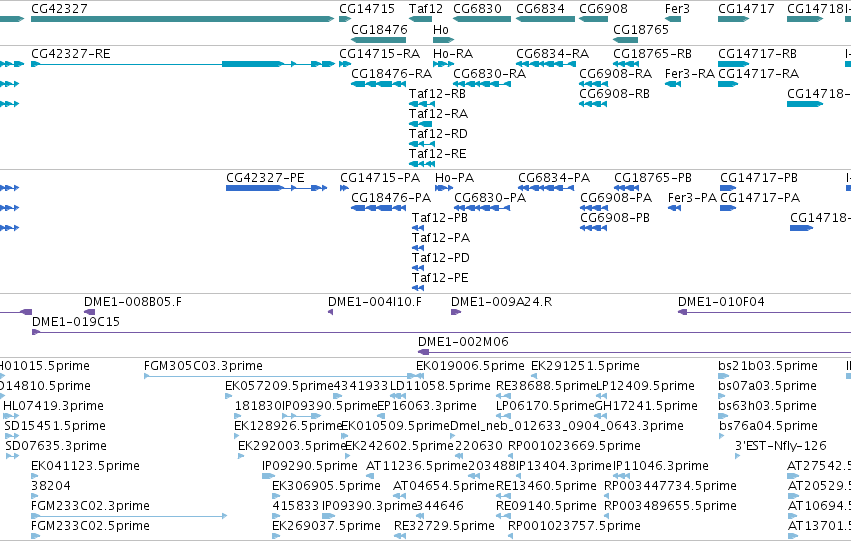Select transcript Taf12-RA
851x541 pixels.
[x=438, y=114]
